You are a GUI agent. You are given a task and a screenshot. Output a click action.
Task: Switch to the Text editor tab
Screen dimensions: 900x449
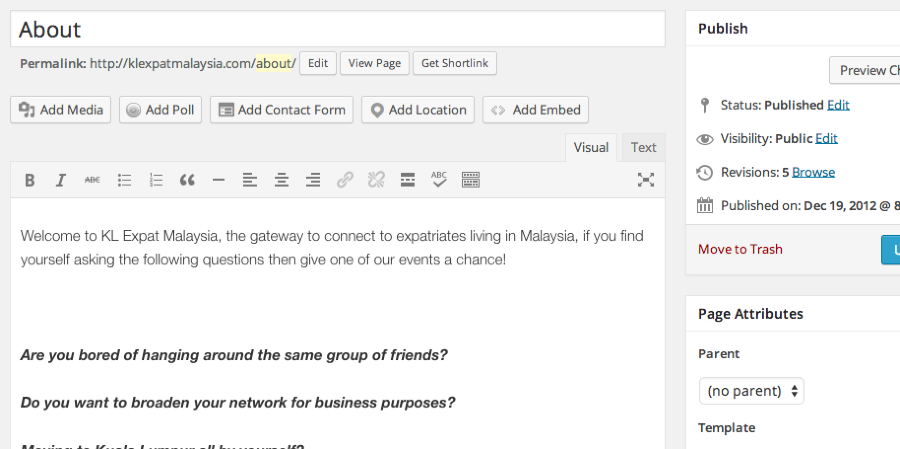pyautogui.click(x=643, y=148)
